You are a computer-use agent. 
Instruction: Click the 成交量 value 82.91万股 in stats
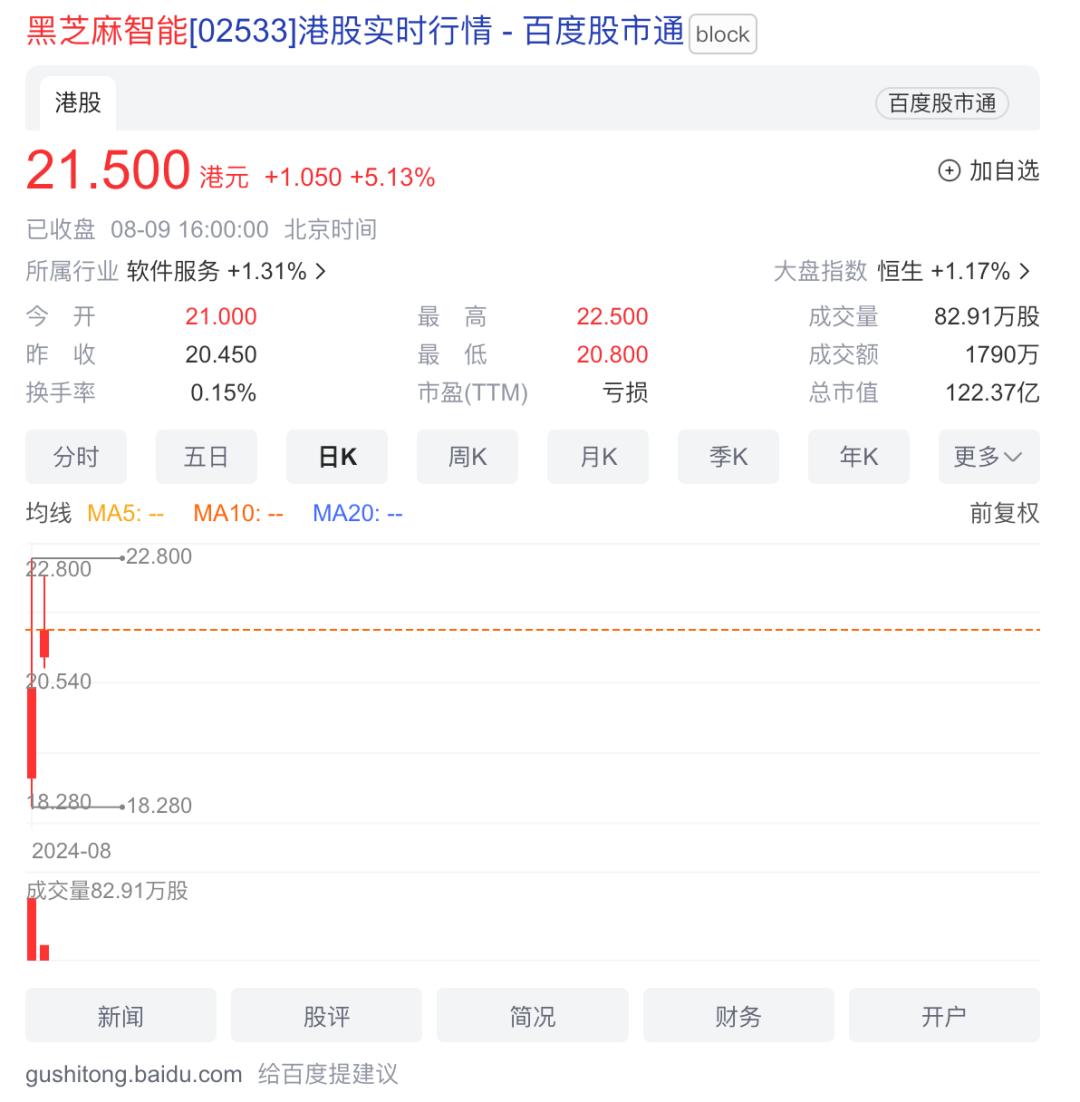(987, 316)
